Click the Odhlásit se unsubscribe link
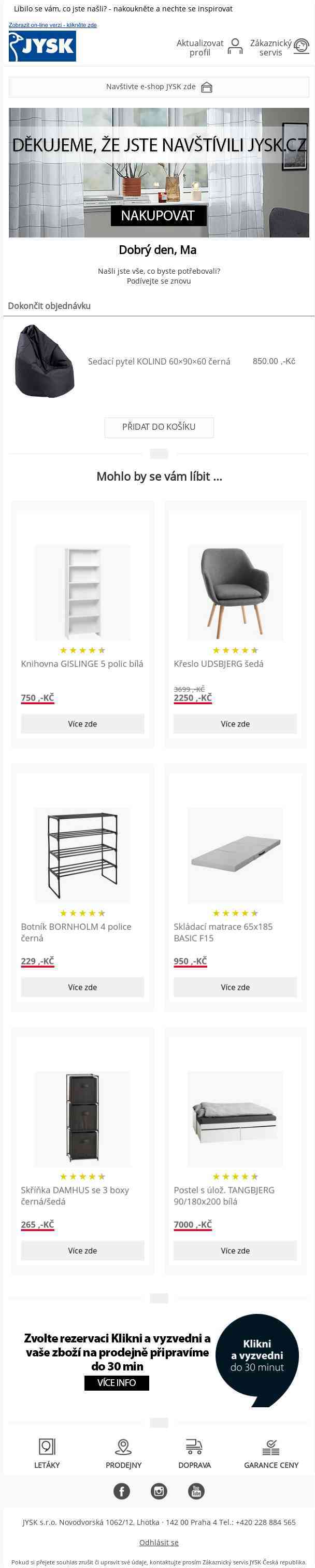The height and width of the screenshot is (1568, 315). point(159,1542)
